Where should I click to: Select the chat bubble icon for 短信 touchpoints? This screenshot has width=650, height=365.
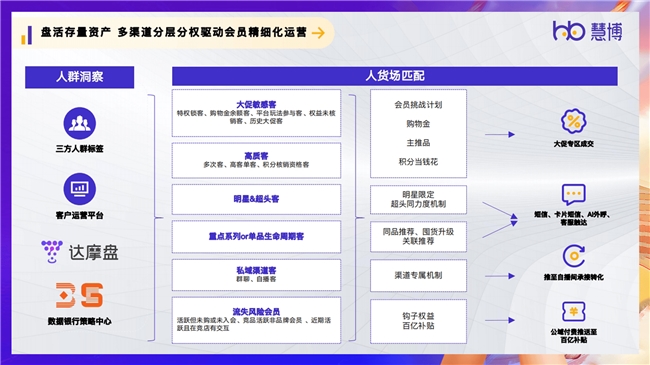tap(573, 195)
